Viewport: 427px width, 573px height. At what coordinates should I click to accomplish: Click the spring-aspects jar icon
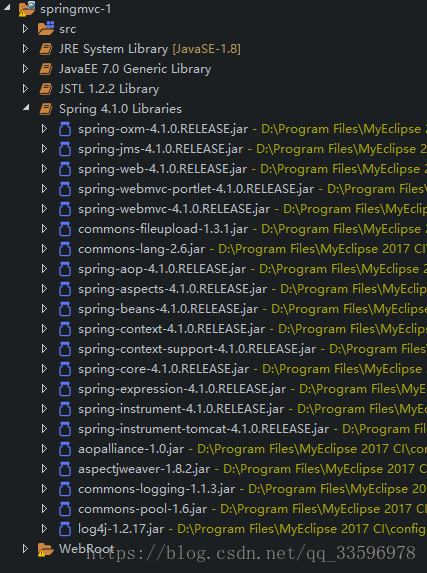pos(65,289)
